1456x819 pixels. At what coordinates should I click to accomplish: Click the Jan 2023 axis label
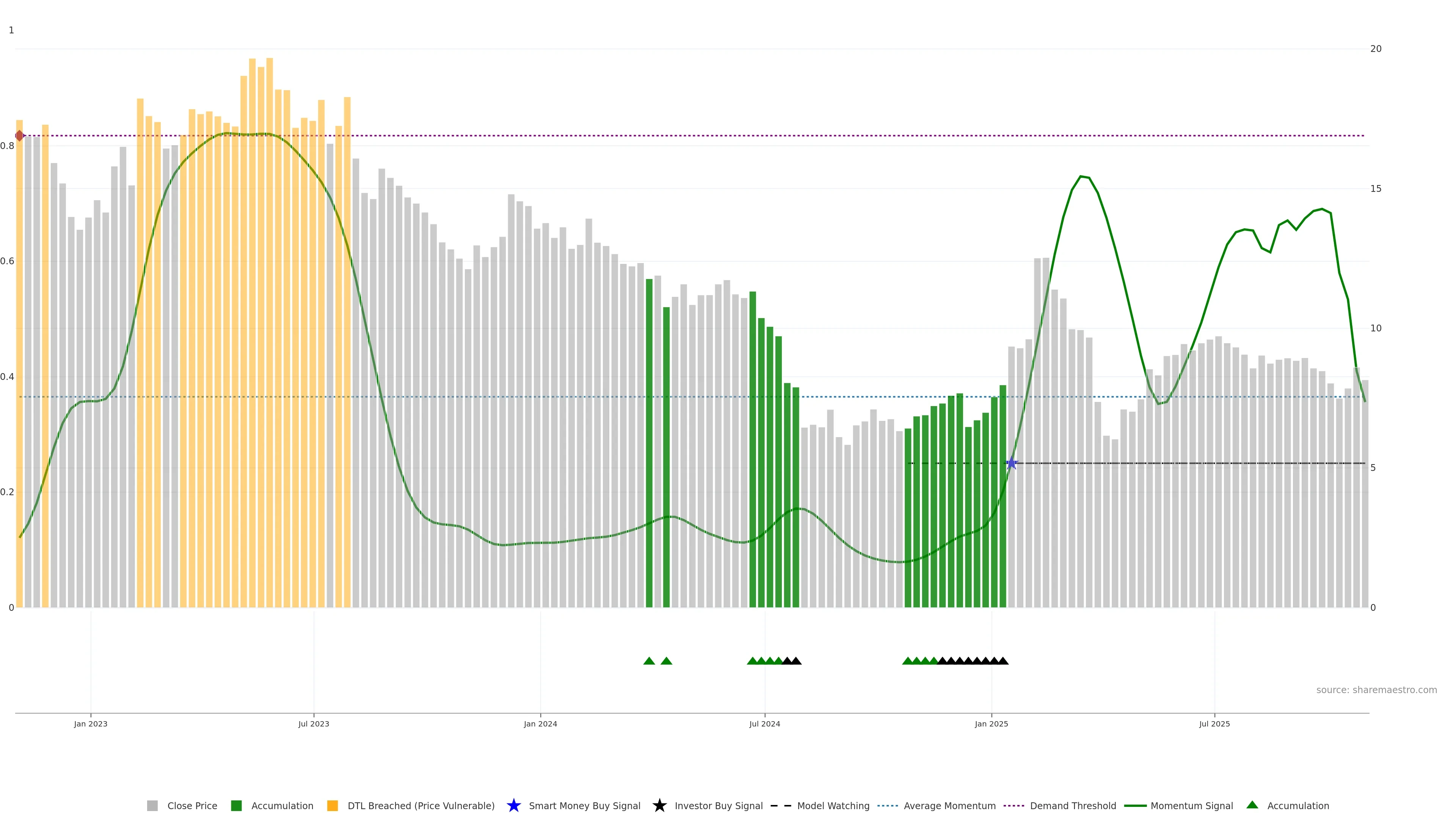(x=91, y=723)
